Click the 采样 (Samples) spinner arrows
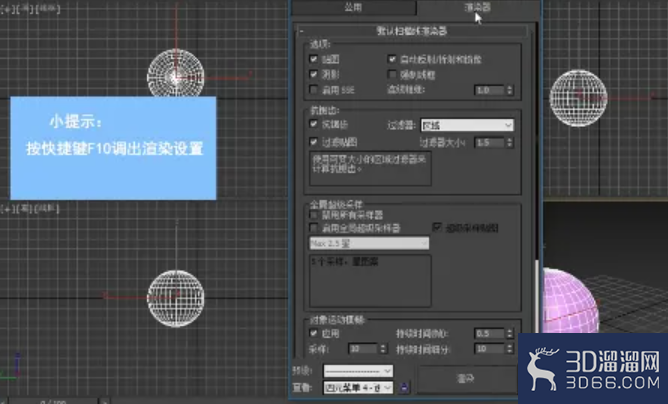This screenshot has height=404, width=668. [383, 349]
